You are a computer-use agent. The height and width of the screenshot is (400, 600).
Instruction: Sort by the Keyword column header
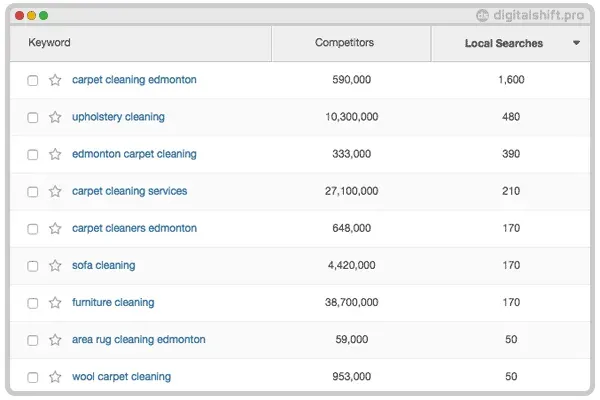click(x=49, y=43)
